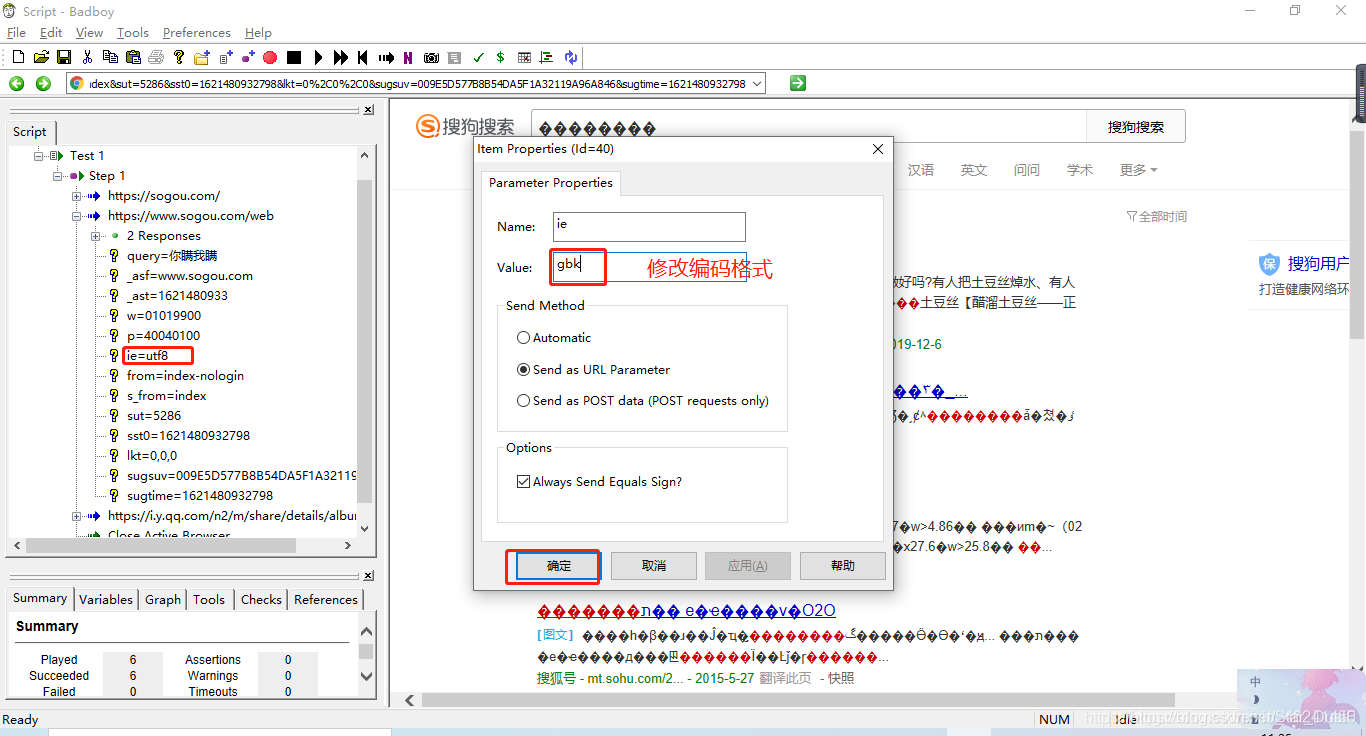Screen dimensions: 1366x736
Task: Click the purple N navigation mode icon
Action: pos(408,58)
